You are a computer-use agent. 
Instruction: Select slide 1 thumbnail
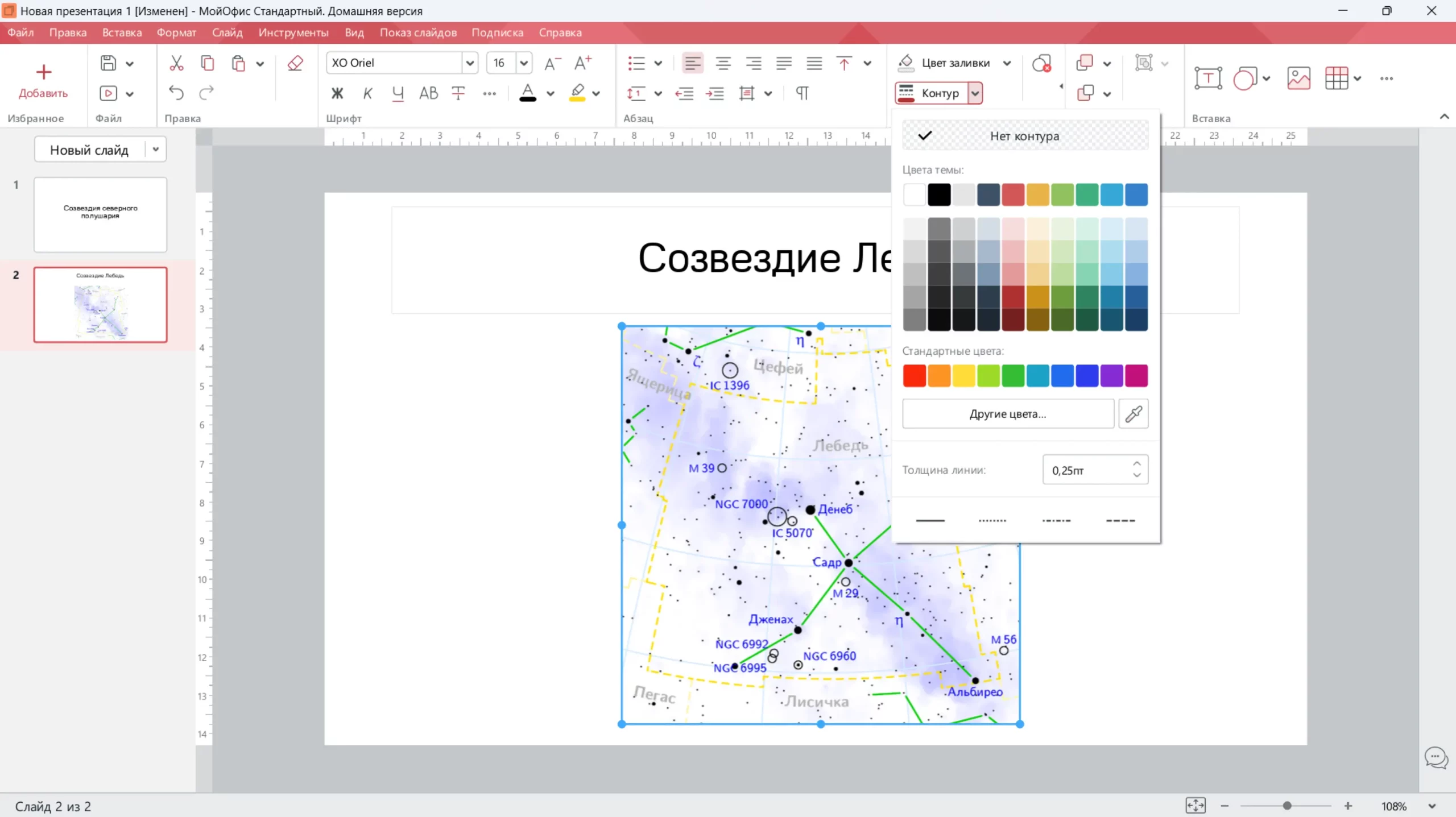point(100,214)
